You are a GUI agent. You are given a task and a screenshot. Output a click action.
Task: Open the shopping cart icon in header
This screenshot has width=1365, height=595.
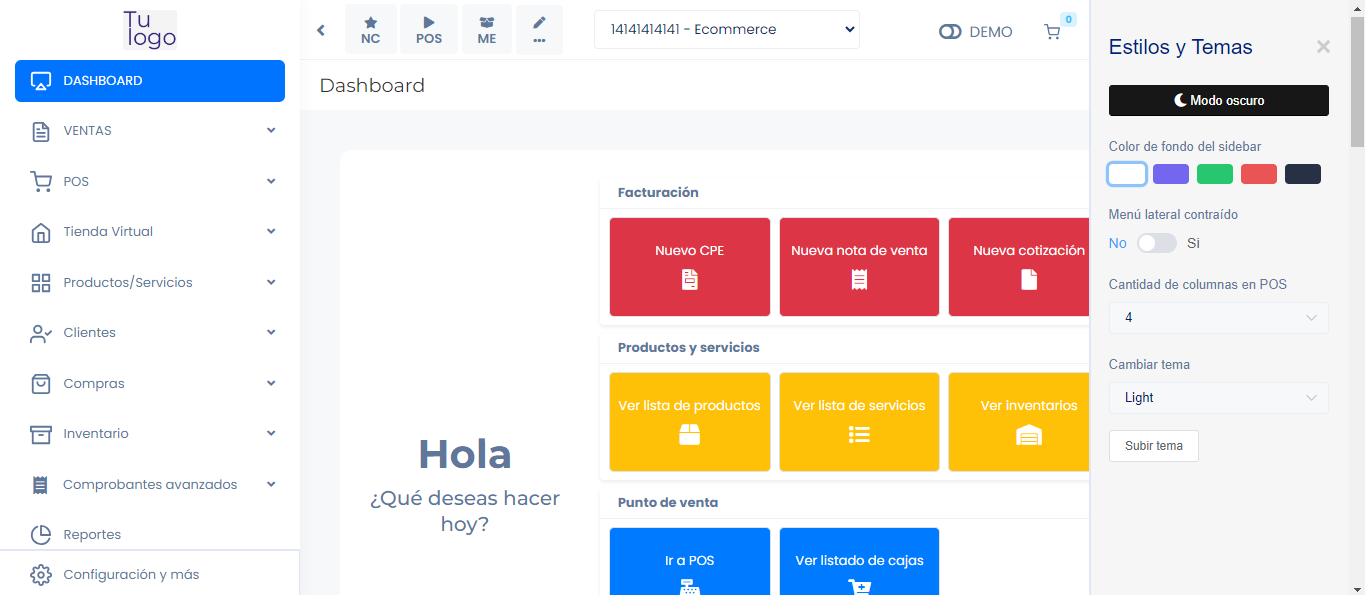click(x=1052, y=32)
